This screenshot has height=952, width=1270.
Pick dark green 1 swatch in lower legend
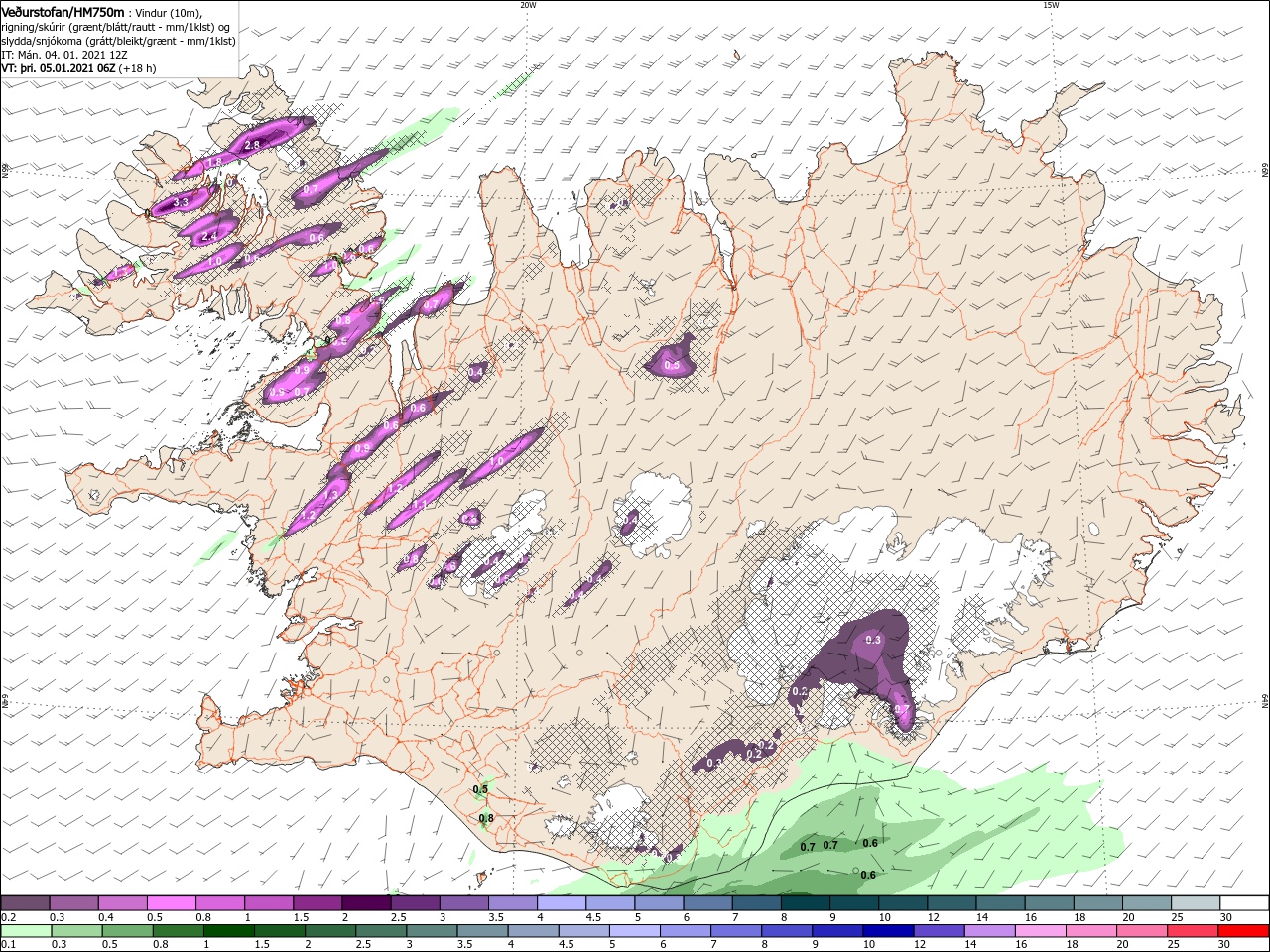[228, 931]
